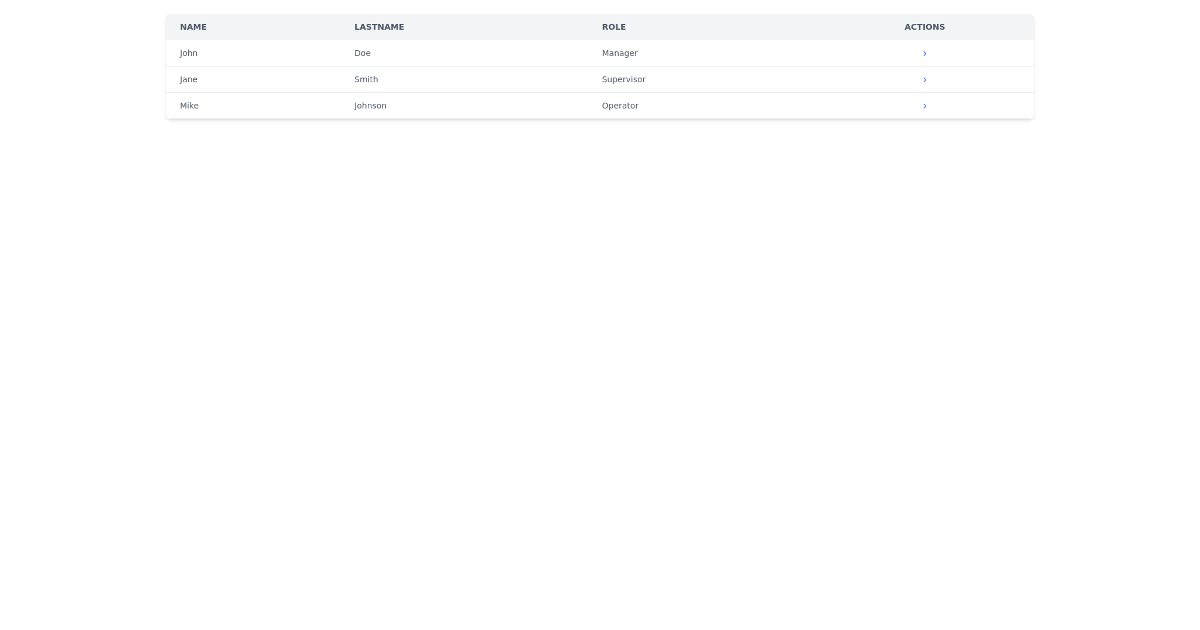Select the row for Jane
The height and width of the screenshot is (630, 1200).
point(500,79)
